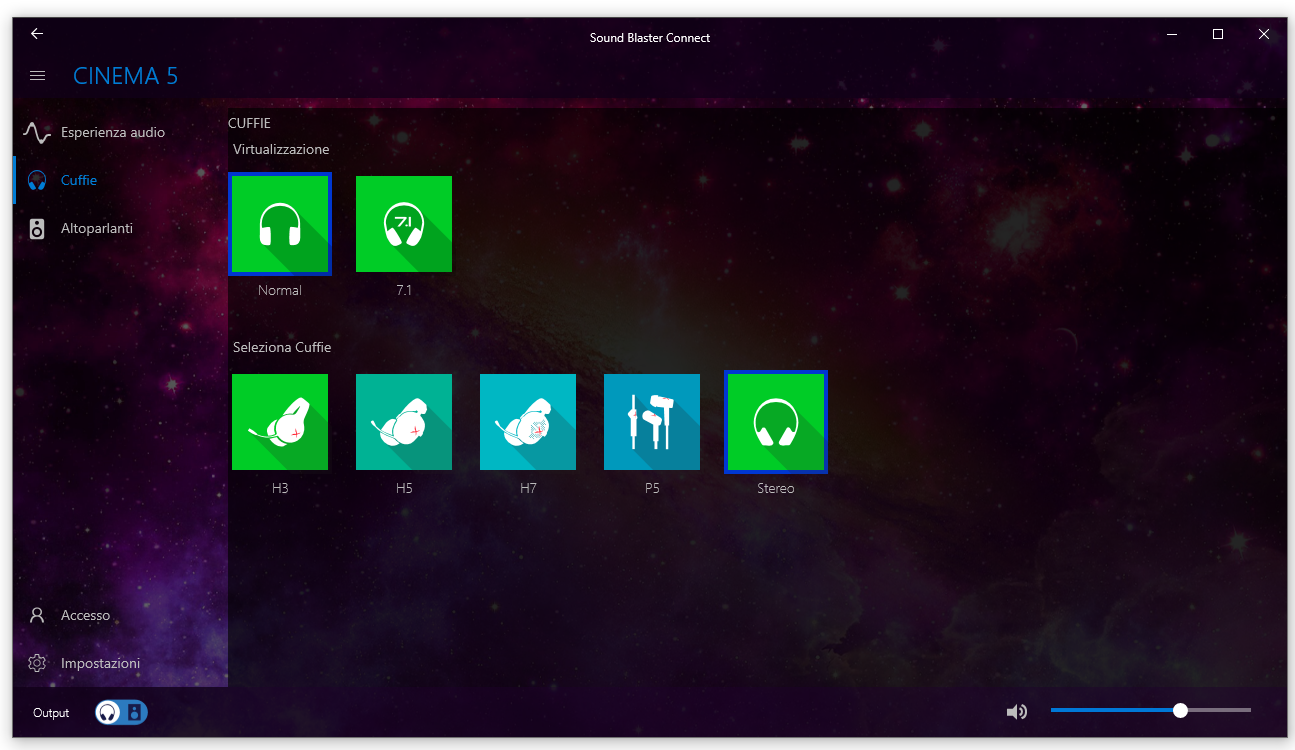Open the Cuffie section label
Screen dimensions: 1295x750
tap(79, 180)
